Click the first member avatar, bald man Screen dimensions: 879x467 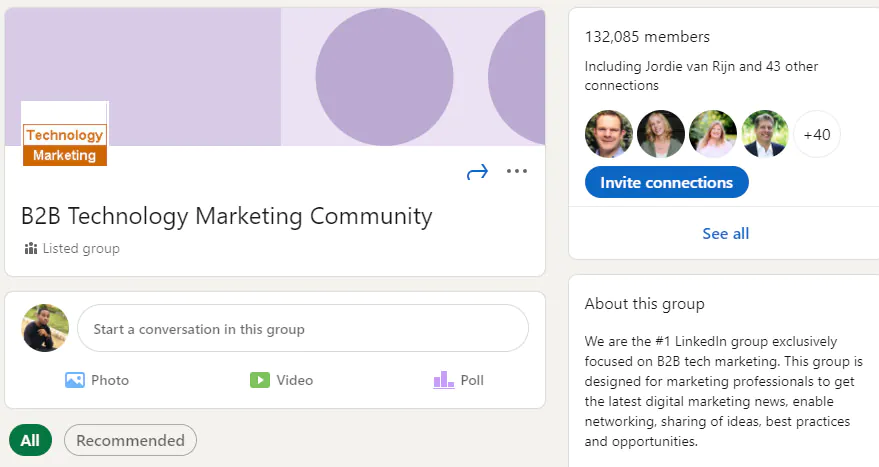click(609, 134)
